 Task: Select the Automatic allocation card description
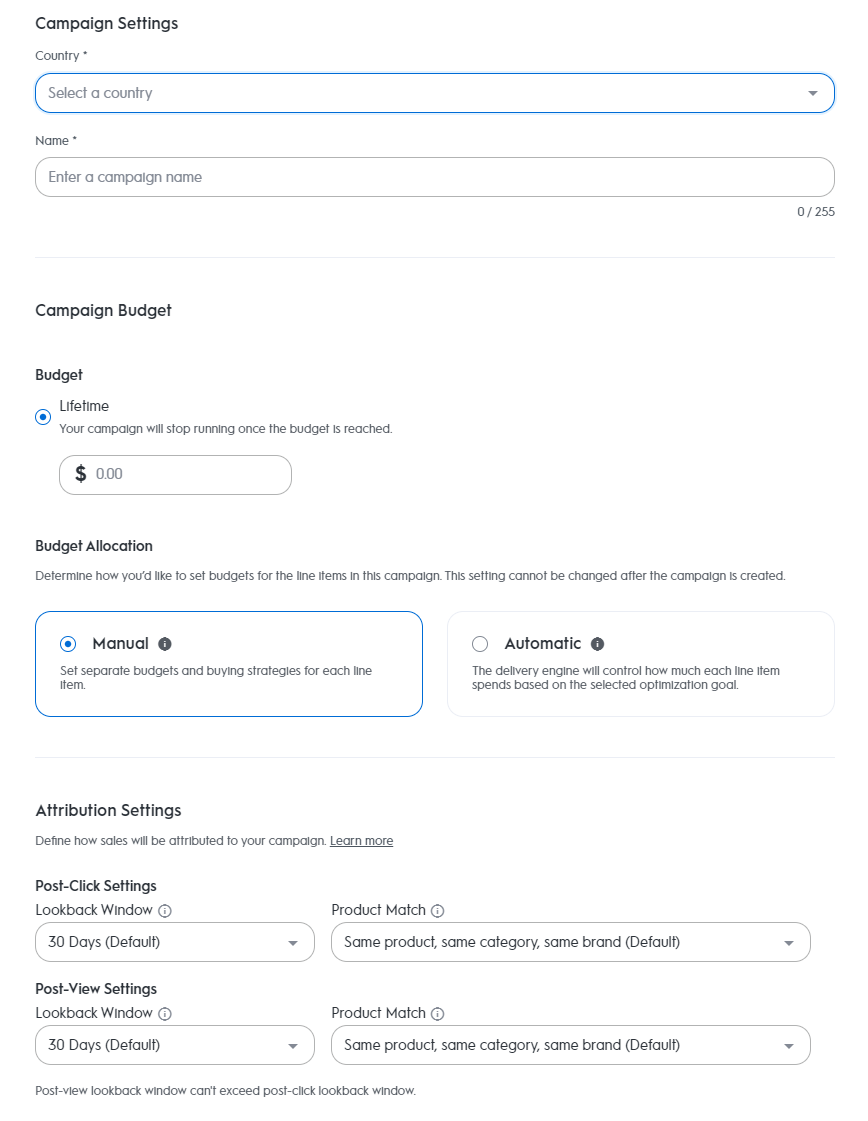pos(625,678)
